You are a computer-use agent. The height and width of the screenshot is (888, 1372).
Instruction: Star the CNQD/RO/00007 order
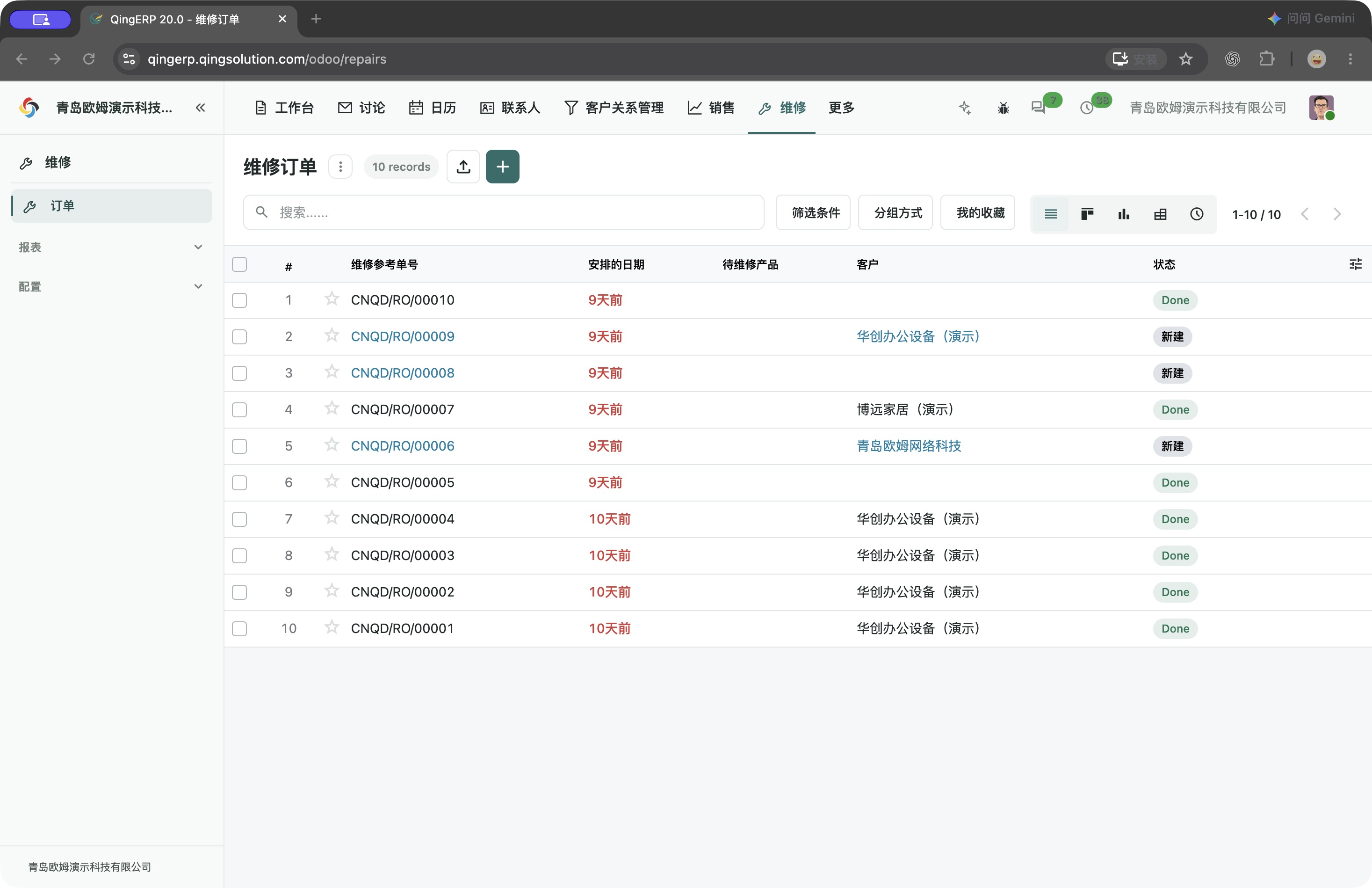pyautogui.click(x=332, y=408)
